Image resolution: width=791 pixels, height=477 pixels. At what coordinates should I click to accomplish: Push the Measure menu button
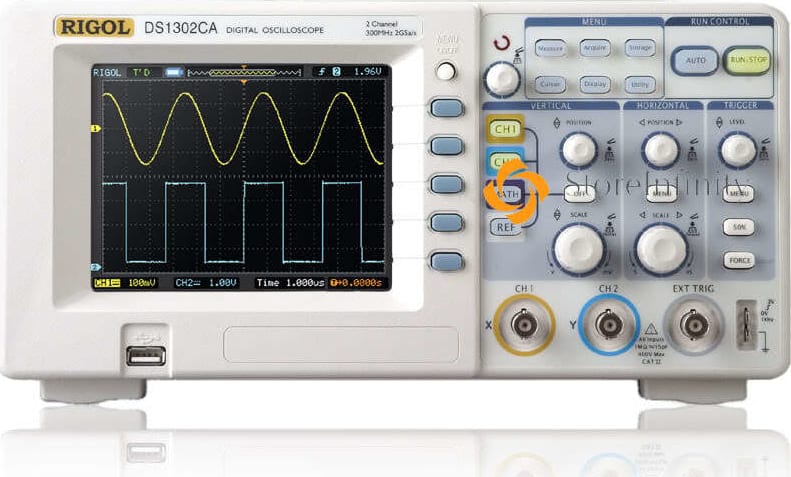[550, 48]
